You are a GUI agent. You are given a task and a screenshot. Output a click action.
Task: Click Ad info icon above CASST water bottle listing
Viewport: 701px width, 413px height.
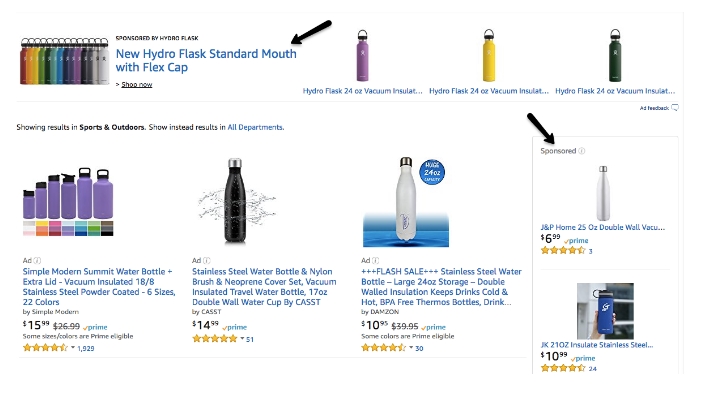(202, 260)
